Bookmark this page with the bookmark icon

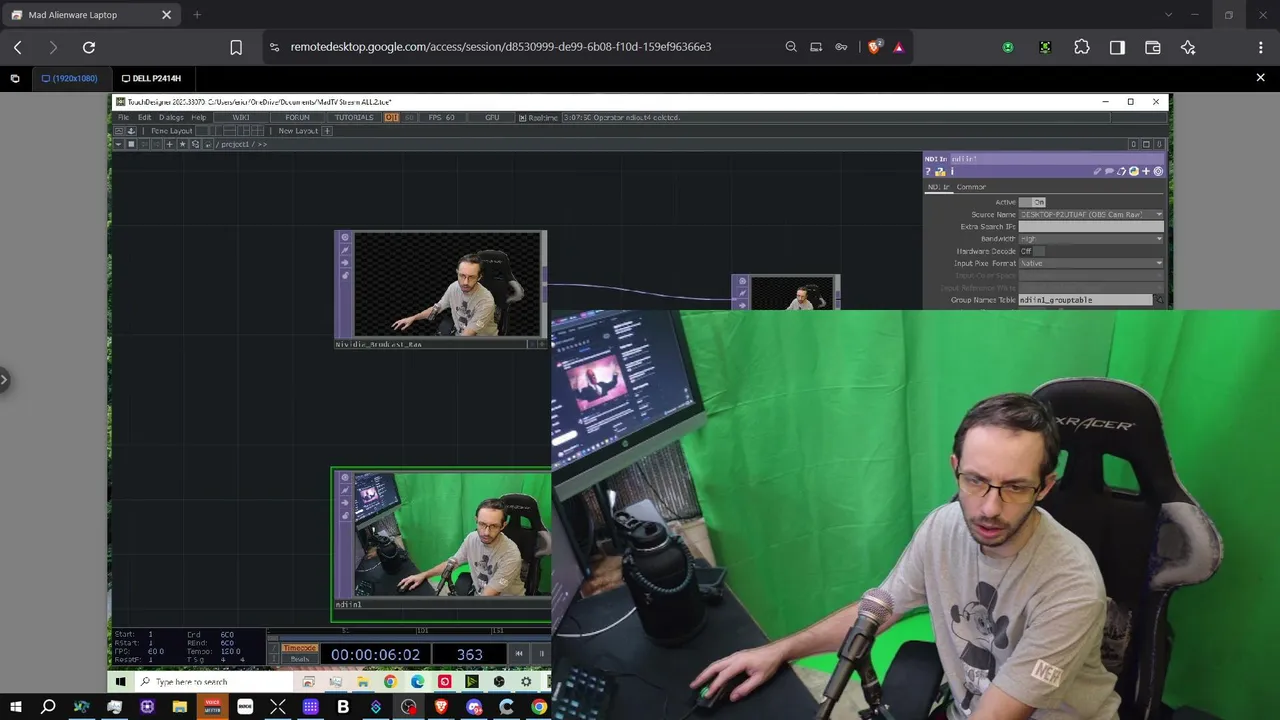coord(236,47)
